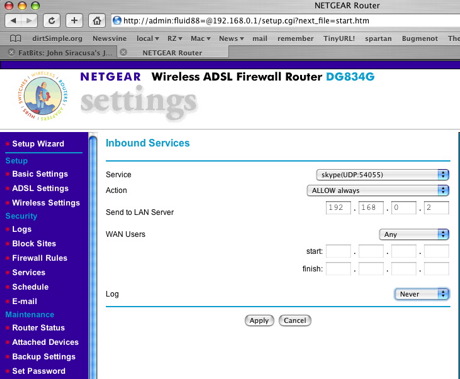Add a bookmark with the plus button
Screen dimensions: 460x379
[74, 21]
